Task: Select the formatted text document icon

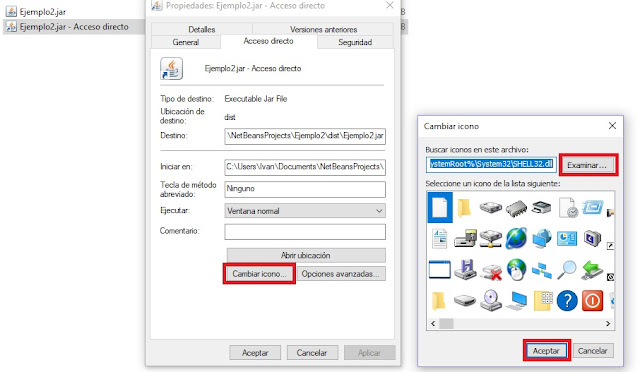Action: pyautogui.click(x=440, y=238)
